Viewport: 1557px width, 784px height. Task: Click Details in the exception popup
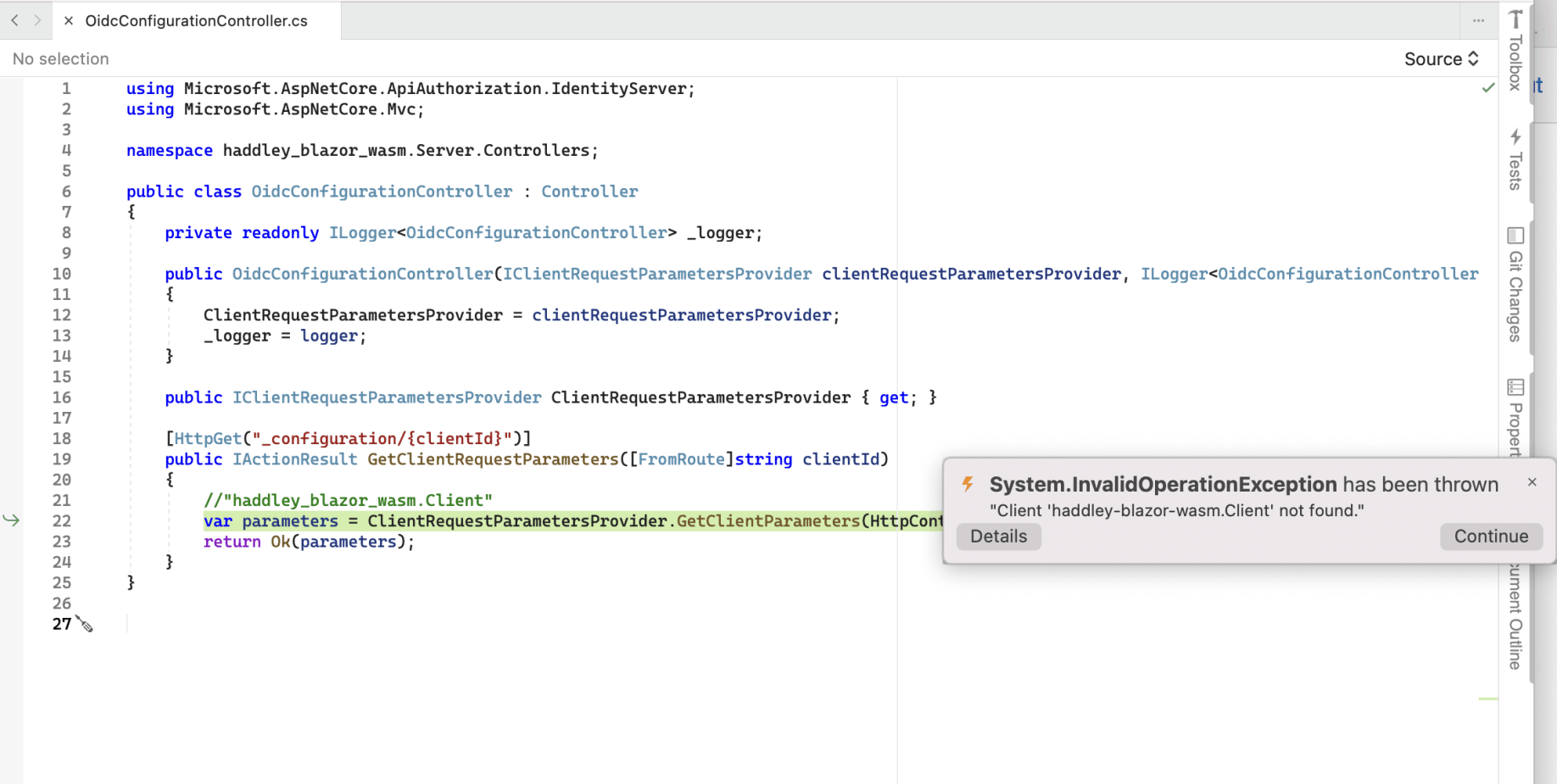pos(998,537)
